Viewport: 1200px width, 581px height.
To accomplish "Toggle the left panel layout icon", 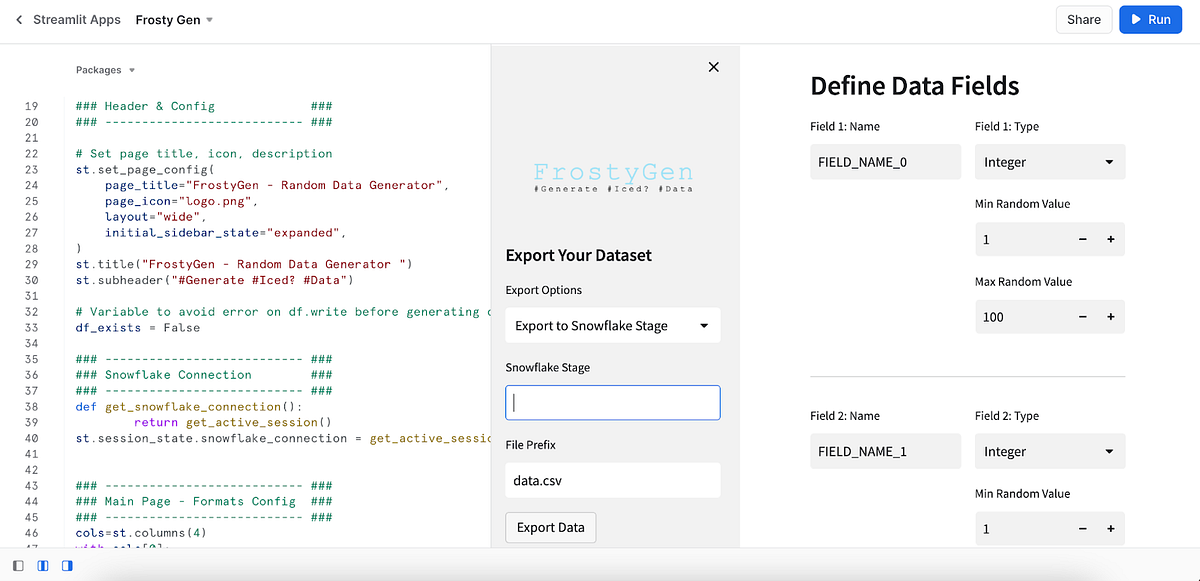I will tap(17, 566).
